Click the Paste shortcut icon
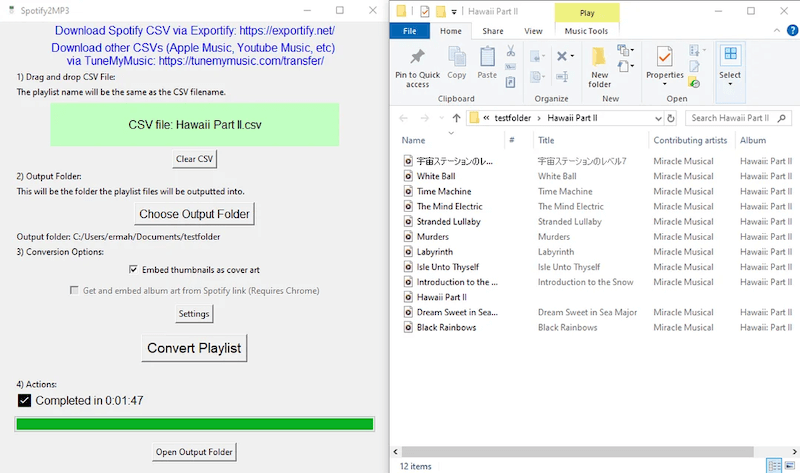The height and width of the screenshot is (473, 800). coord(511,82)
